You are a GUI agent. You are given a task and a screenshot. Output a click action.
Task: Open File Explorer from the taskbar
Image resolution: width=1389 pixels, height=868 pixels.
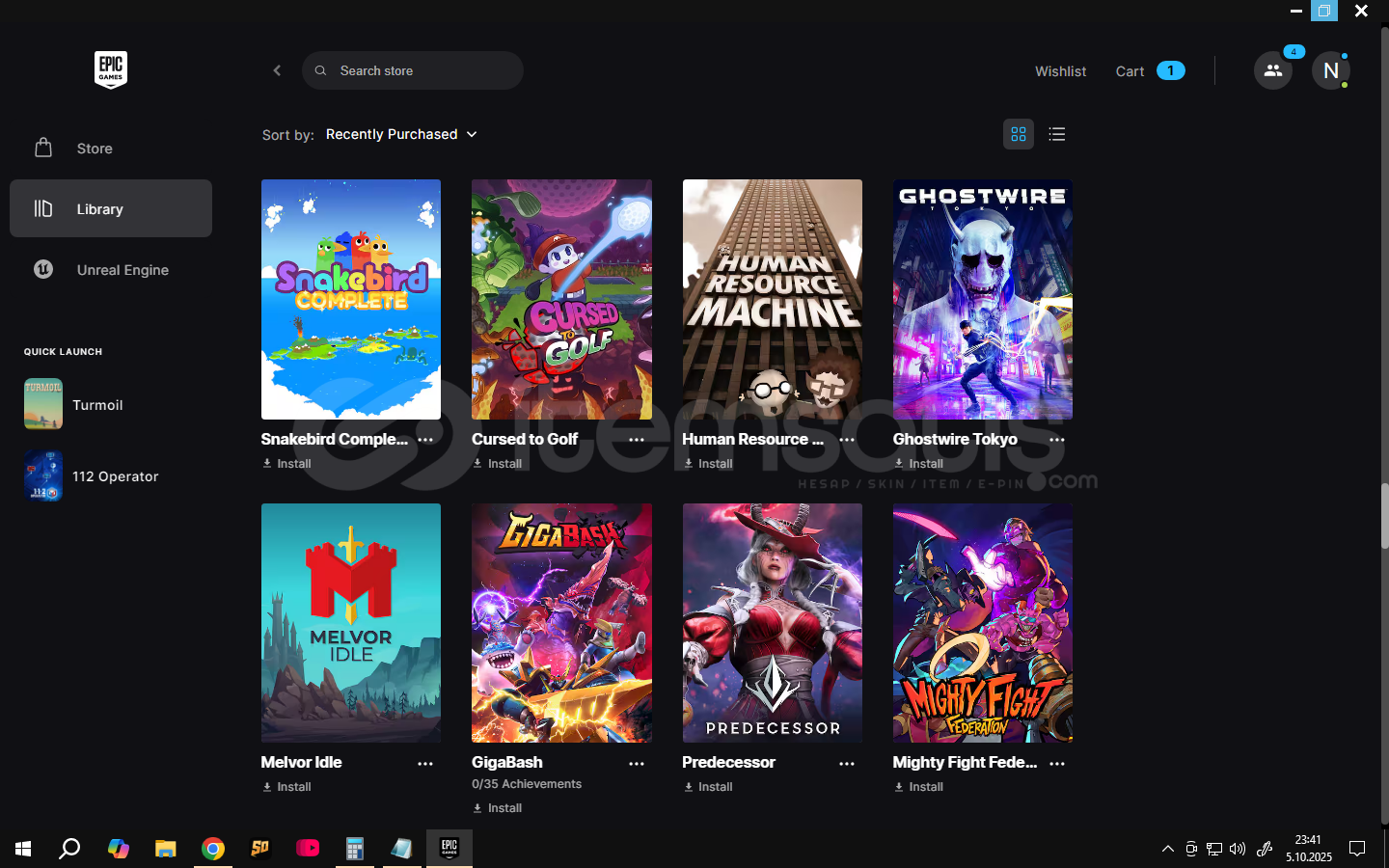[166, 849]
